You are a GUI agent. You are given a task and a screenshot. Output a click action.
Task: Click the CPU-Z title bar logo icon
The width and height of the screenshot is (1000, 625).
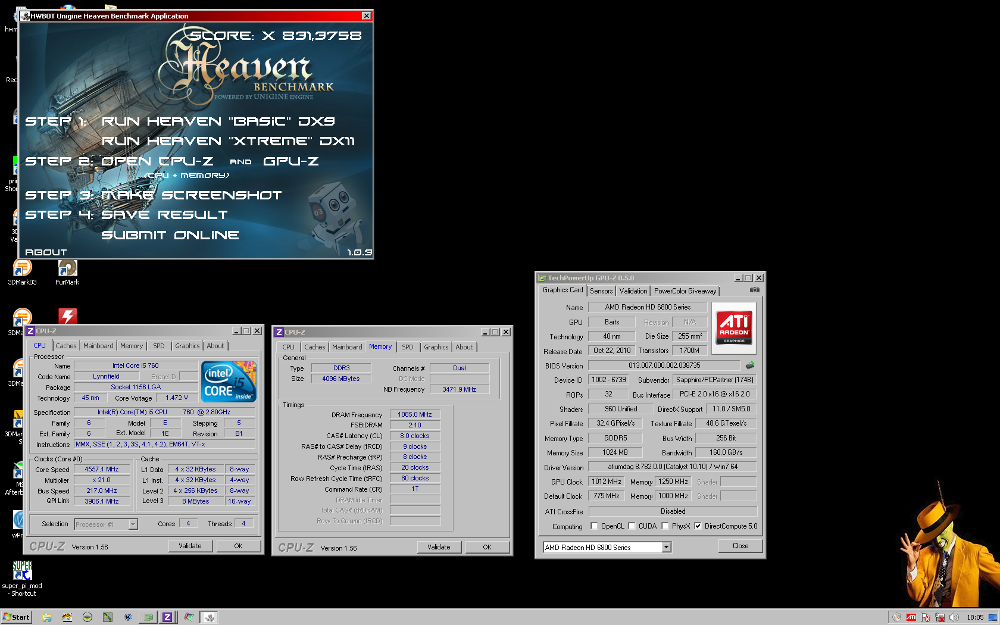click(x=30, y=331)
